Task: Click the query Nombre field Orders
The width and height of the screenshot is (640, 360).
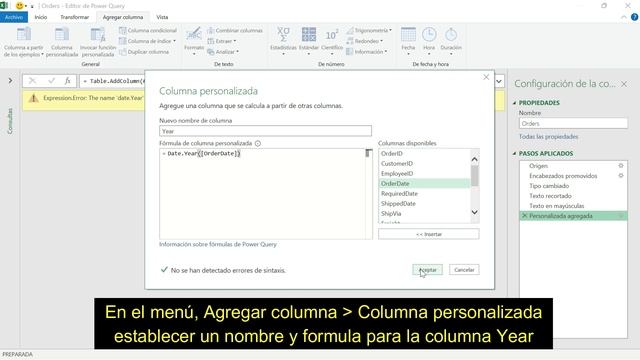Action: click(x=573, y=123)
